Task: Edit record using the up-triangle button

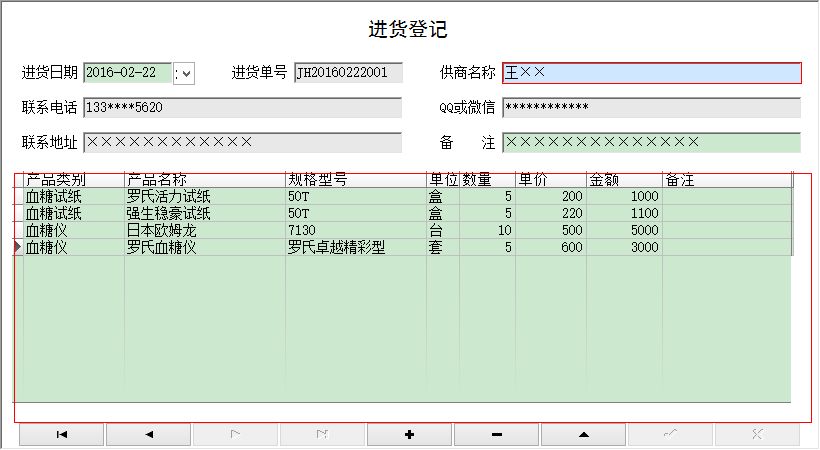Action: [x=583, y=434]
